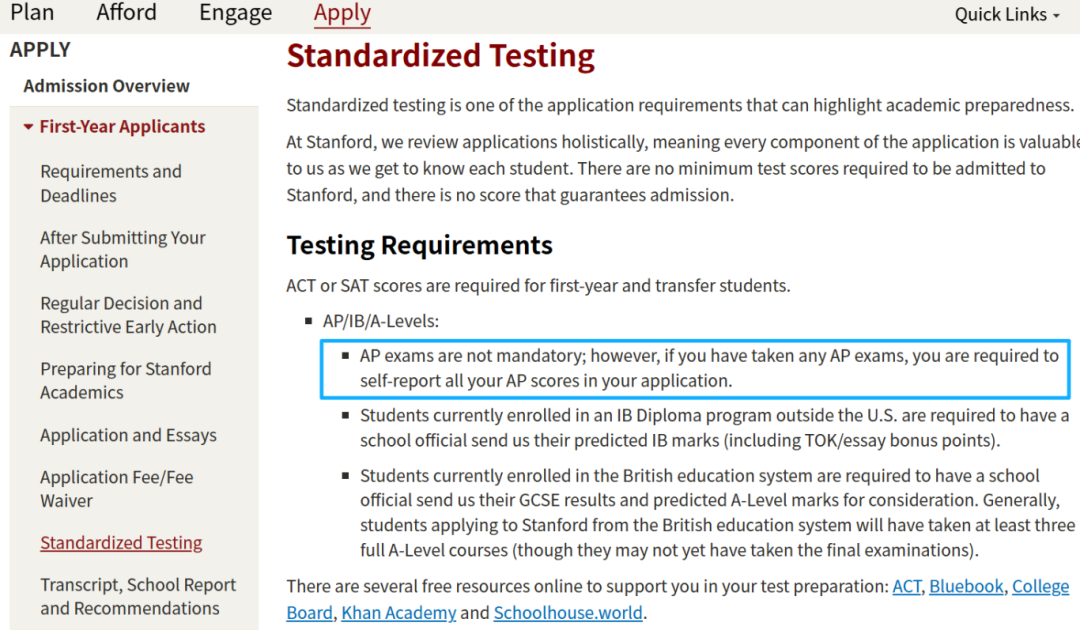This screenshot has width=1080, height=630.
Task: Open Preparing for Stanford Academics
Action: click(x=125, y=381)
